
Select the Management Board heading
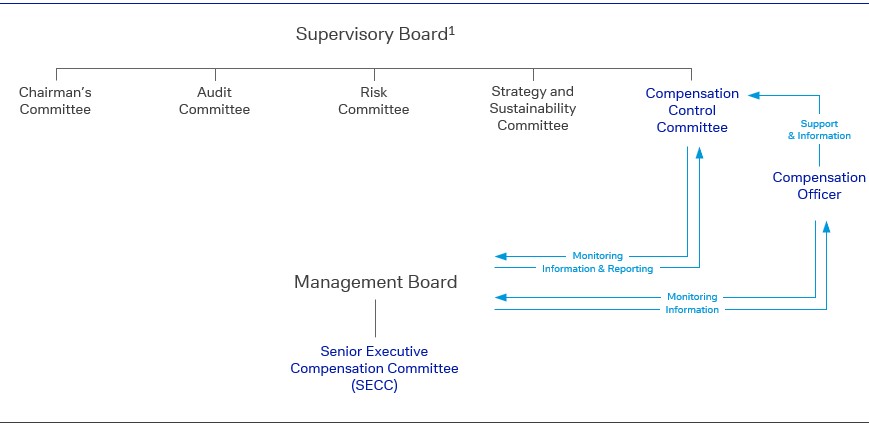(375, 282)
